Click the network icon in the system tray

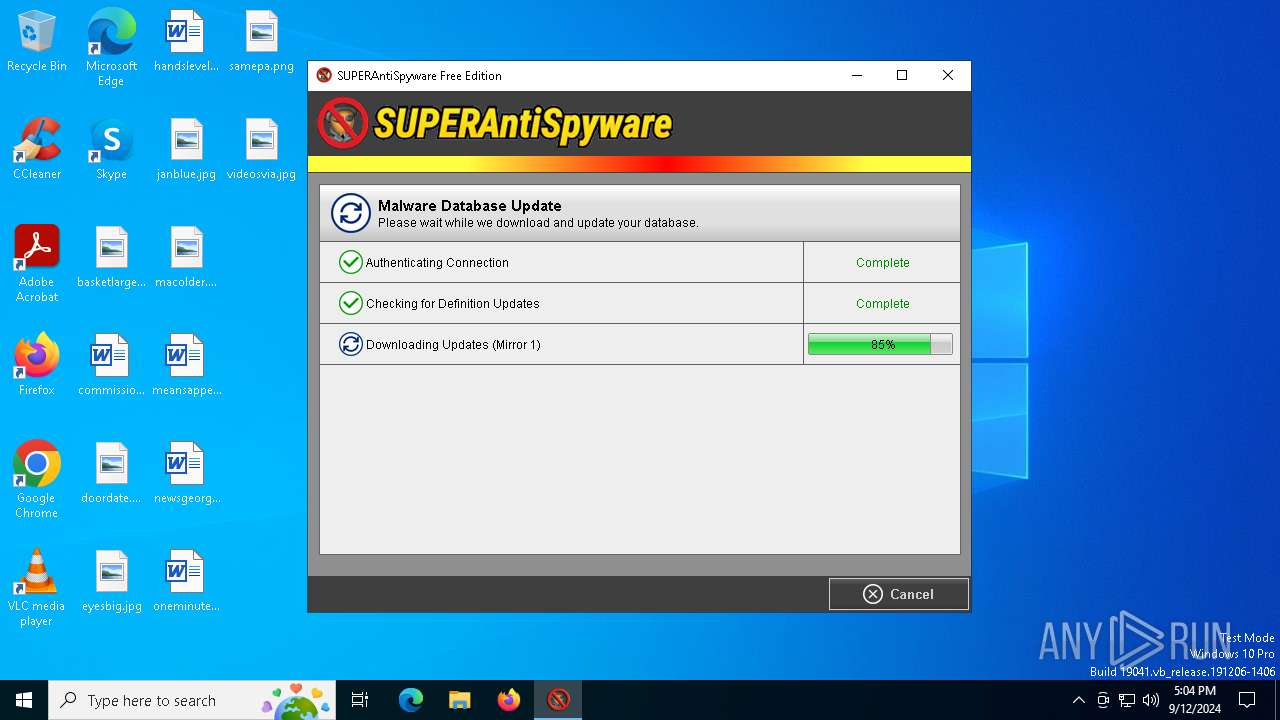pyautogui.click(x=1127, y=700)
